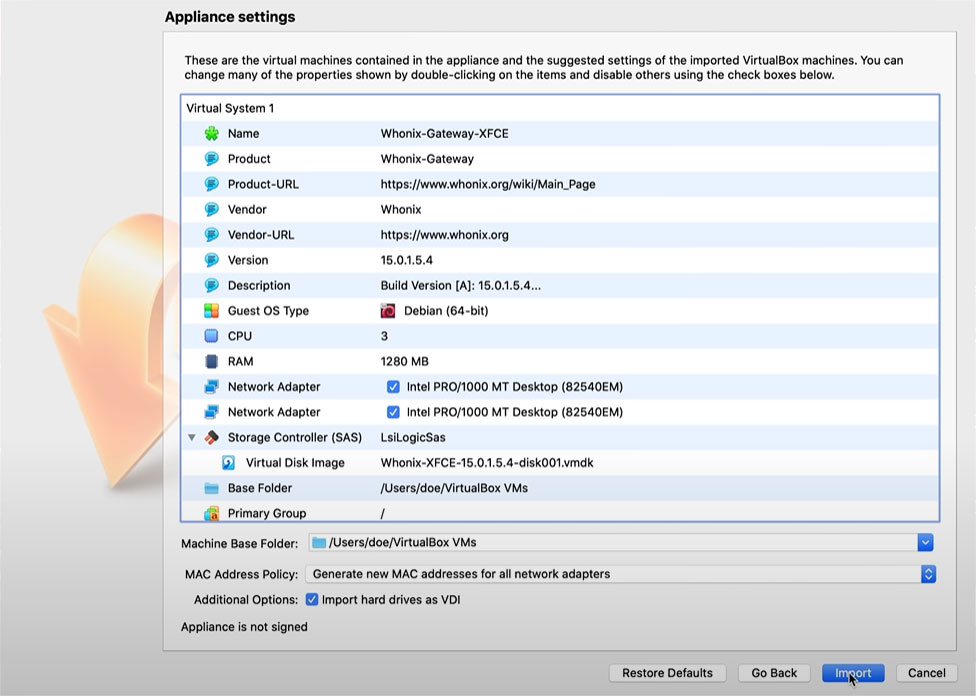Click the Product row speech bubble icon
The image size is (976, 696).
[212, 159]
